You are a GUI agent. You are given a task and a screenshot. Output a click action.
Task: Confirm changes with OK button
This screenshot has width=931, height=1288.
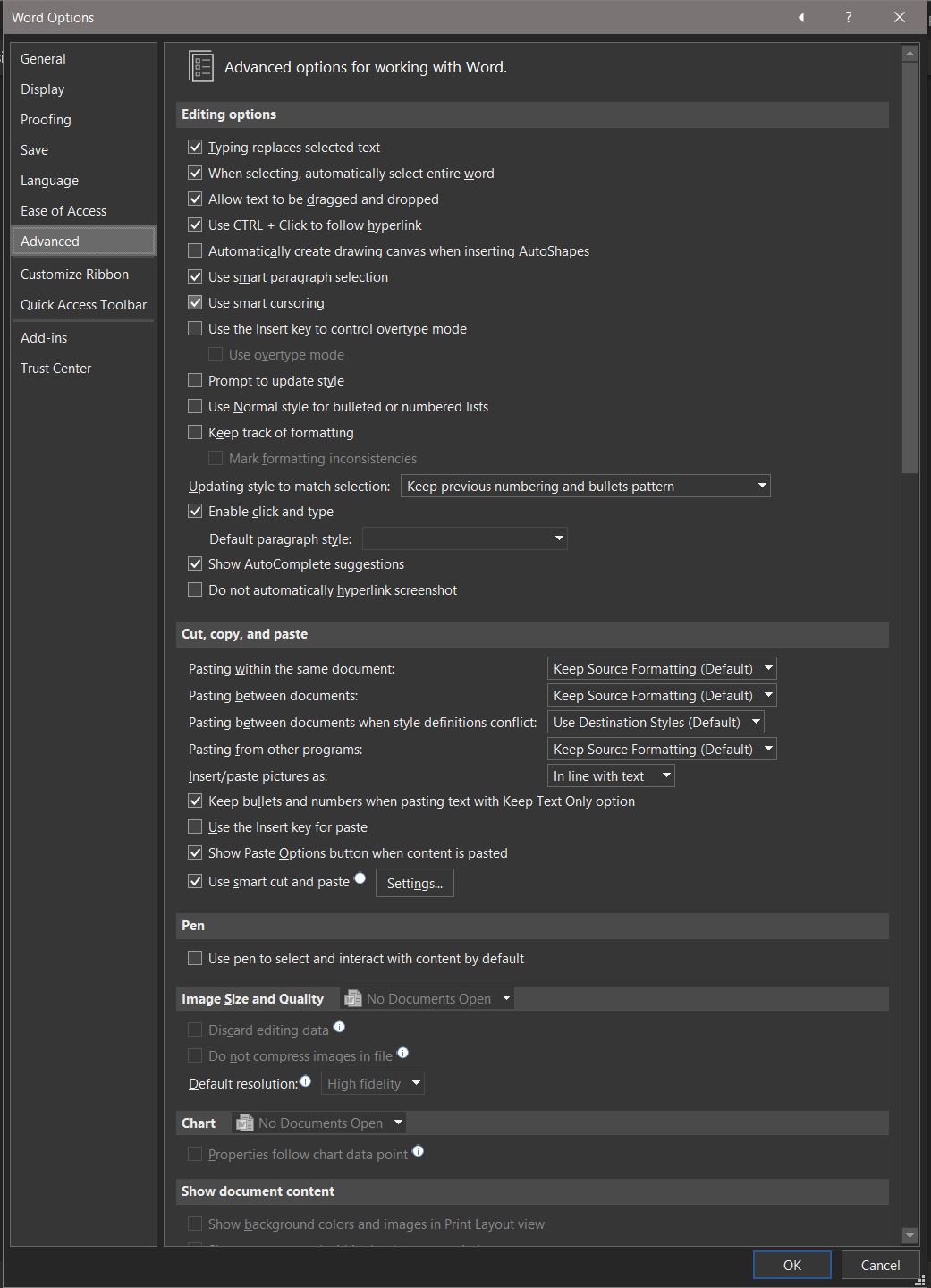tap(792, 1265)
